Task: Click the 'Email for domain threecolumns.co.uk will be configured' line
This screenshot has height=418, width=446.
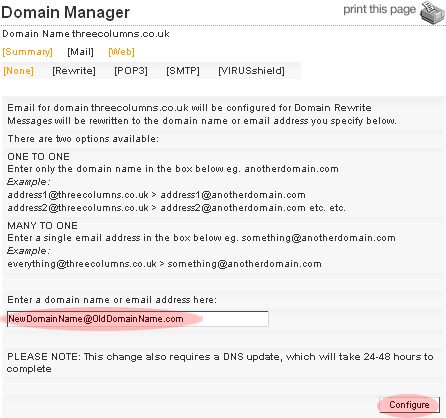Action: [189, 108]
